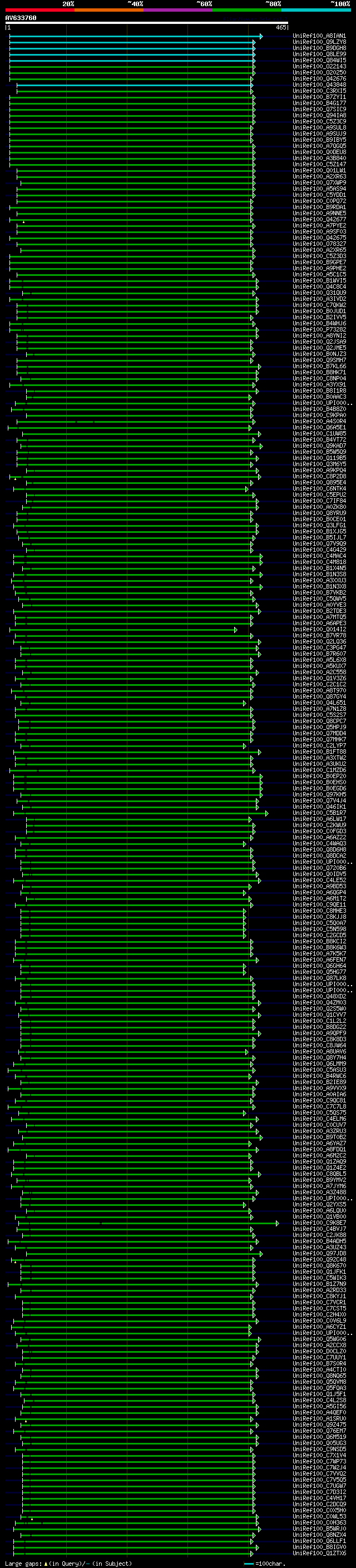The image size is (356, 1568).
Task: Select hit UniRef100_B1N3S8
Action: click(x=319, y=574)
